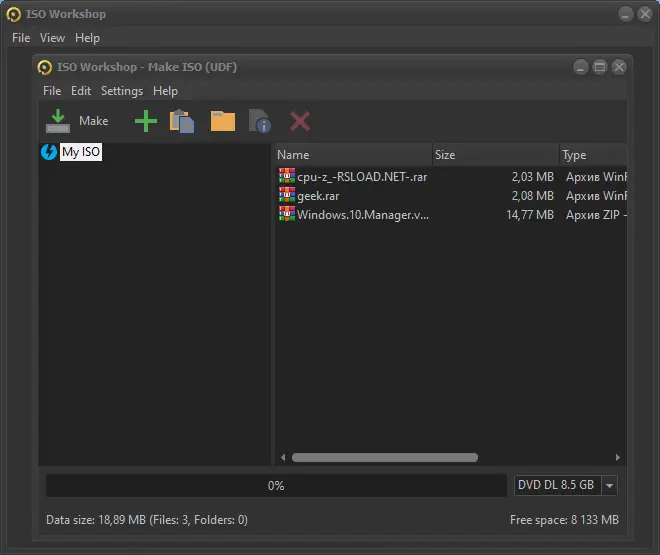
Task: Click the 2,08 MB size cell
Action: coord(532,196)
